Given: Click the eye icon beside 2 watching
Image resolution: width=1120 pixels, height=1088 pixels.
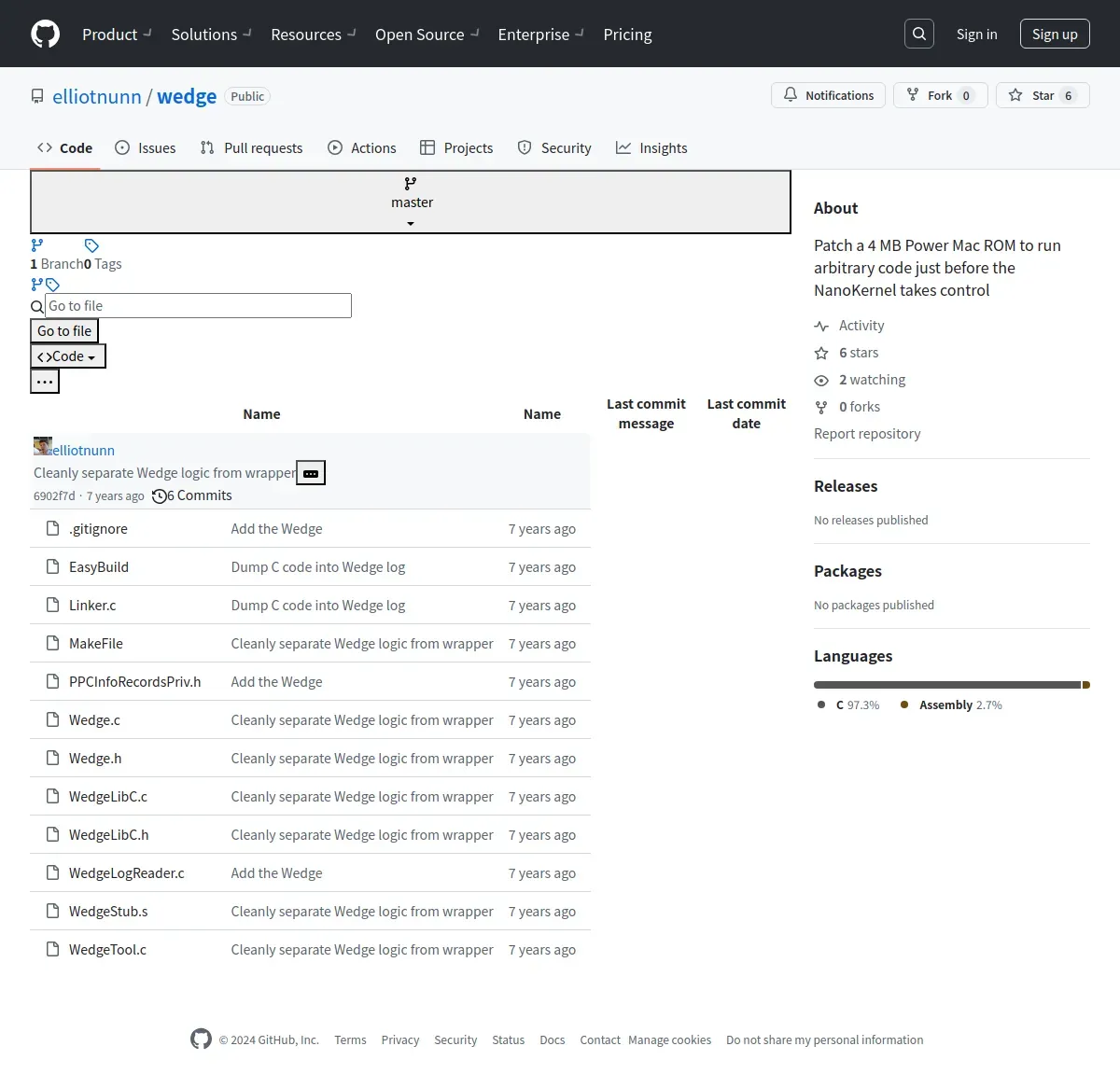Looking at the screenshot, I should point(821,380).
